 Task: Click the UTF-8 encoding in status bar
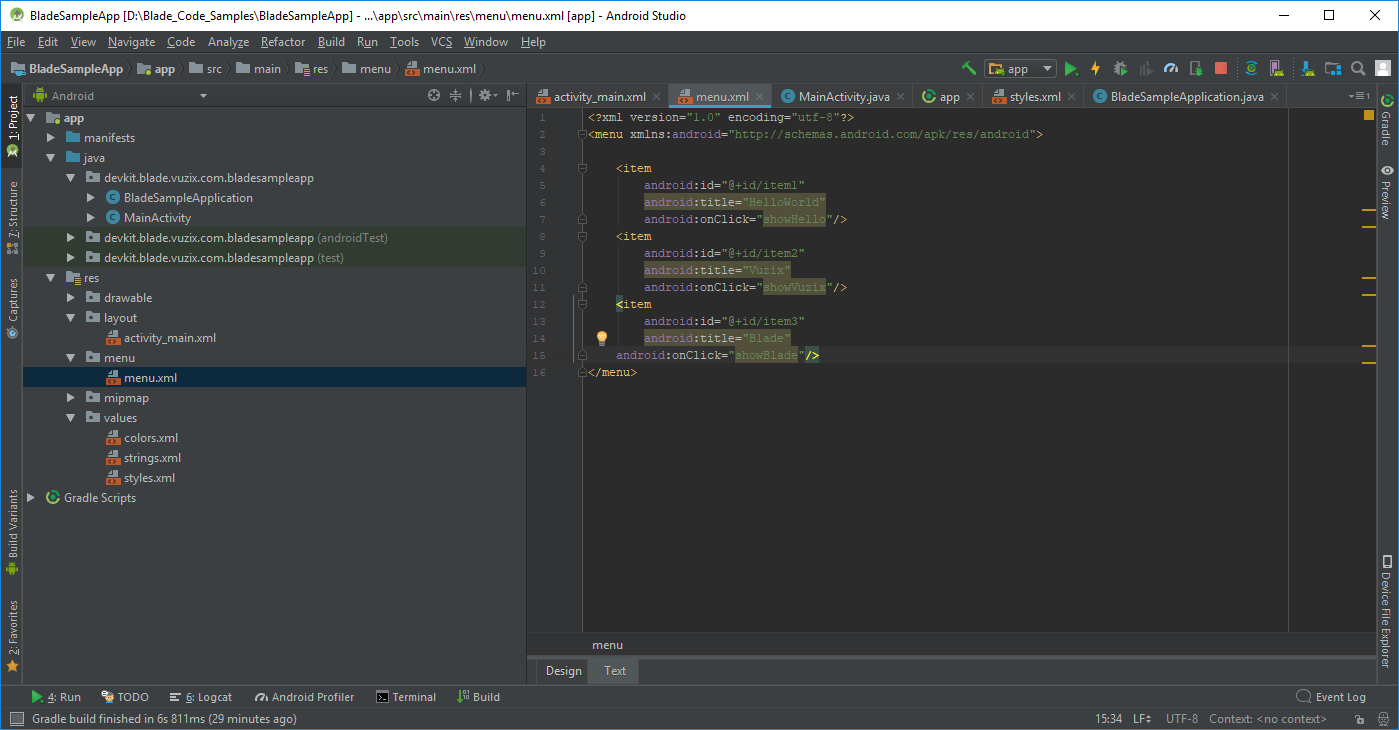[x=1181, y=719]
